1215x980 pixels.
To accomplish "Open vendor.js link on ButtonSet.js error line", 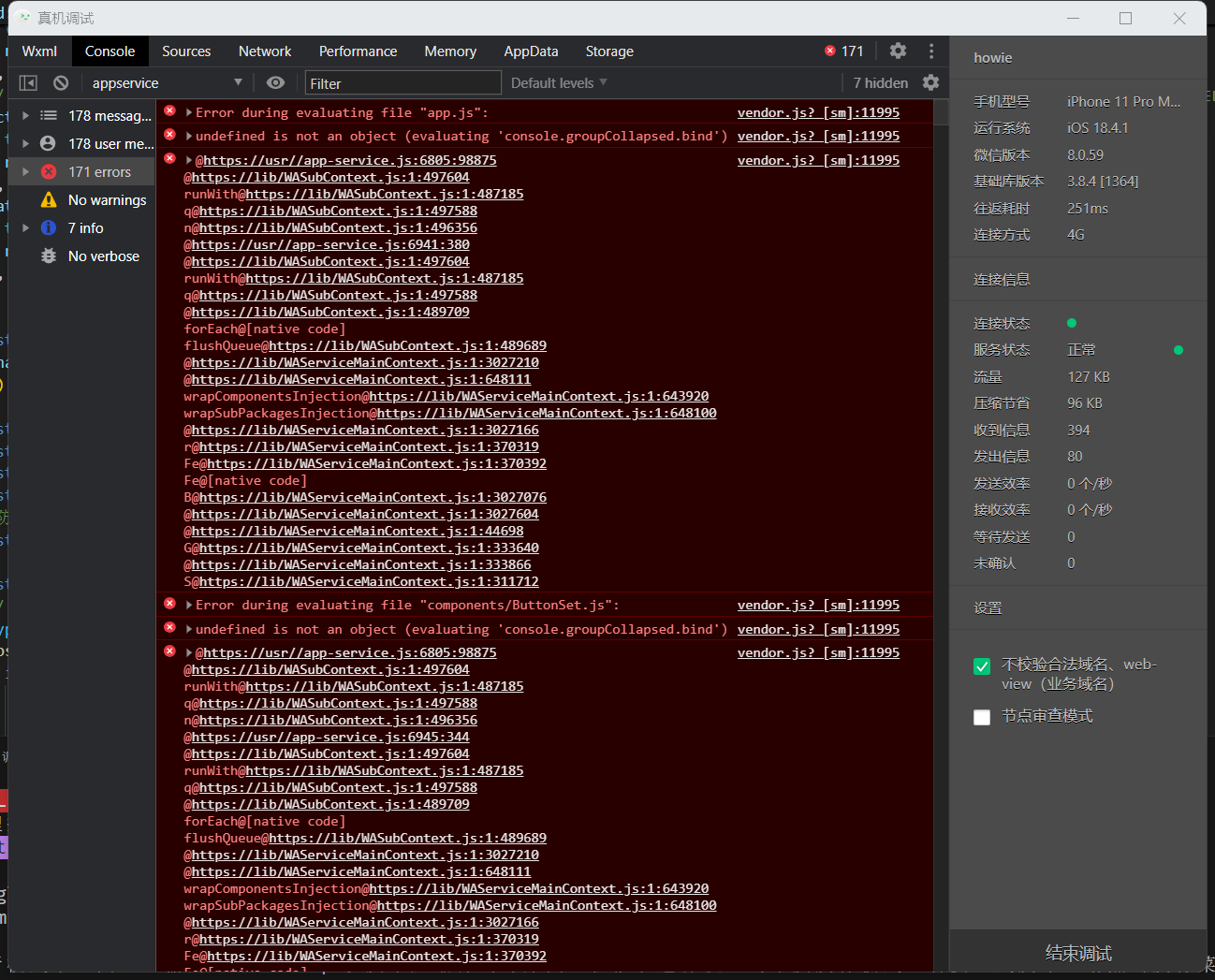I will tap(818, 605).
